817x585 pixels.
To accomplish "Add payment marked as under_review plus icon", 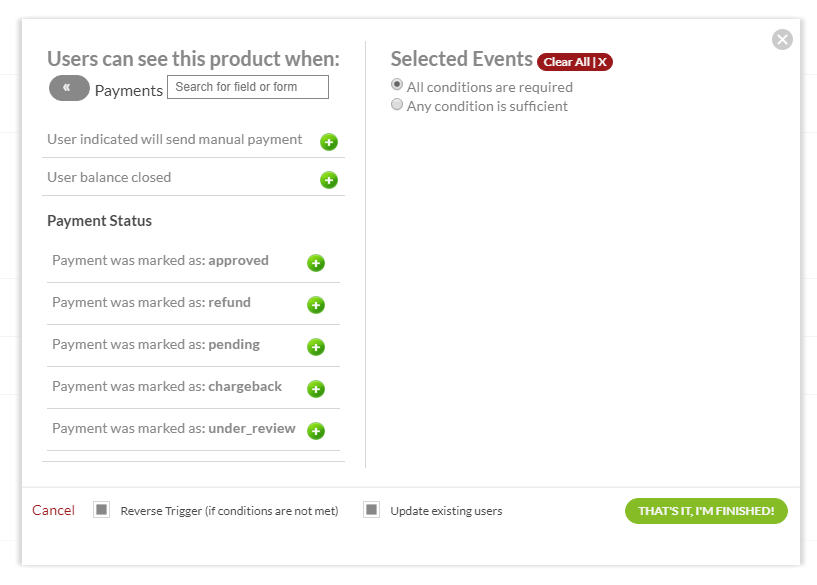I will (x=316, y=431).
